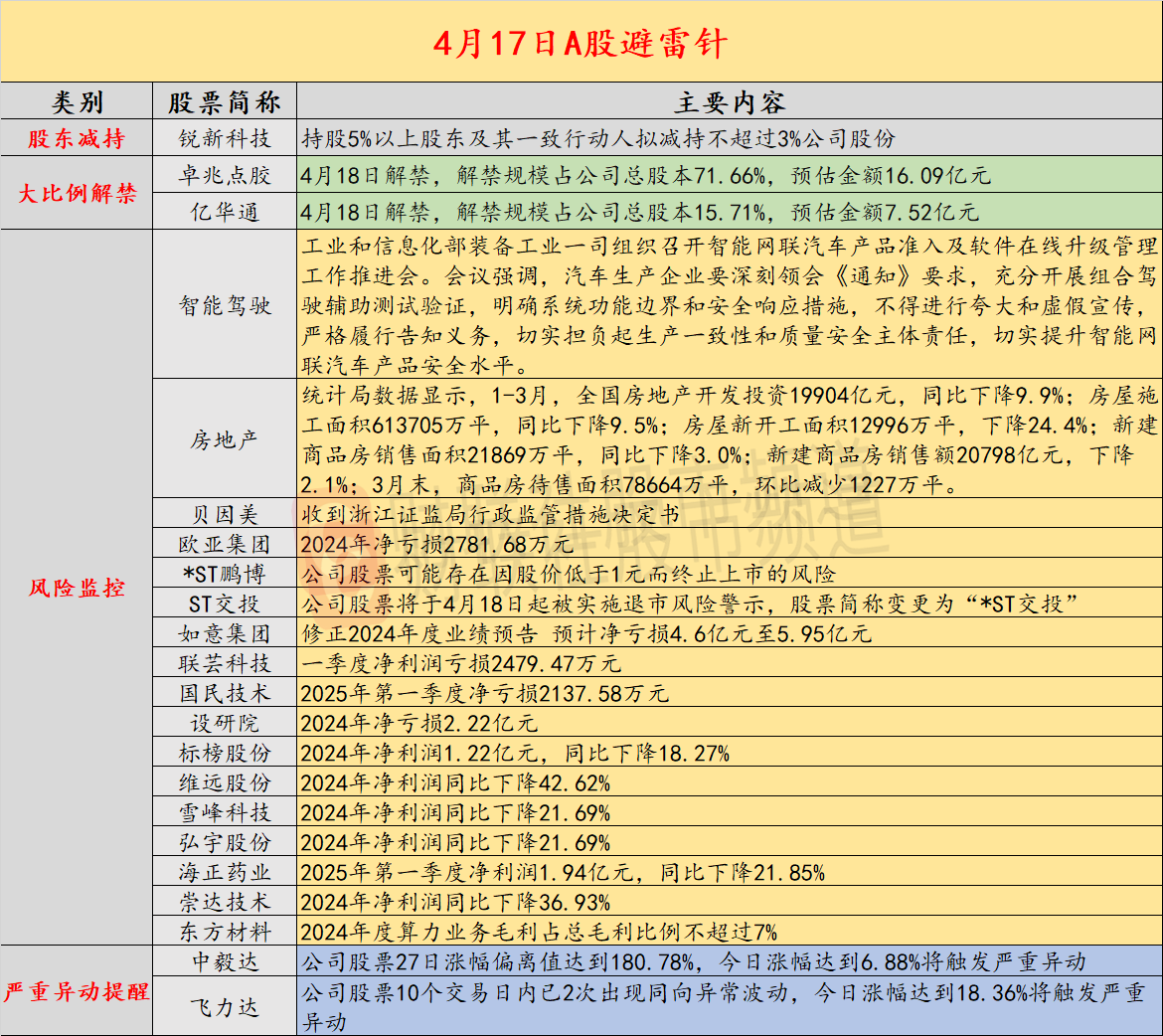The width and height of the screenshot is (1163, 1036).
Task: Click the 大比例解禁 category cell
Action: click(77, 193)
